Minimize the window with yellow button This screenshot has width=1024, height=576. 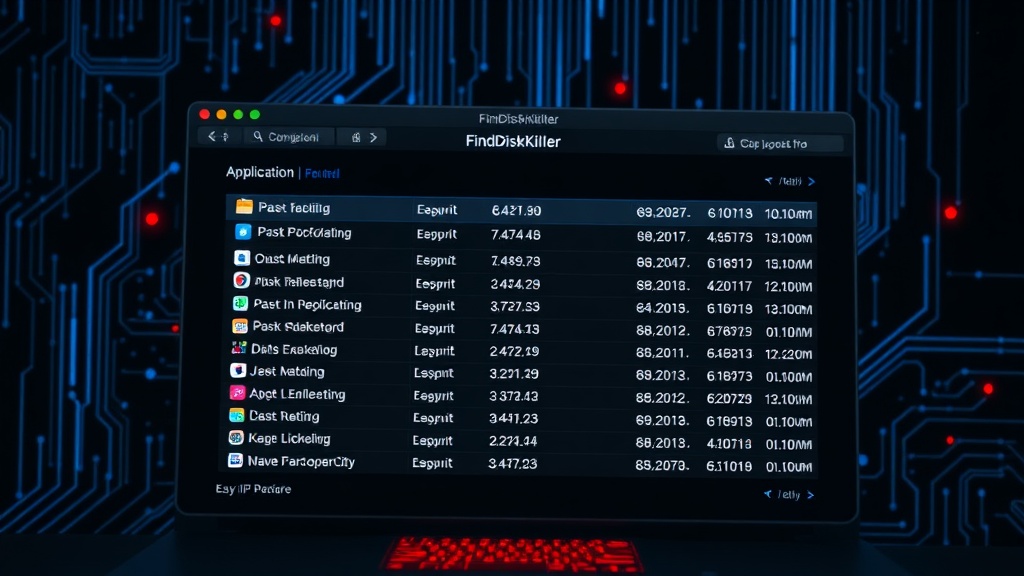tap(221, 114)
